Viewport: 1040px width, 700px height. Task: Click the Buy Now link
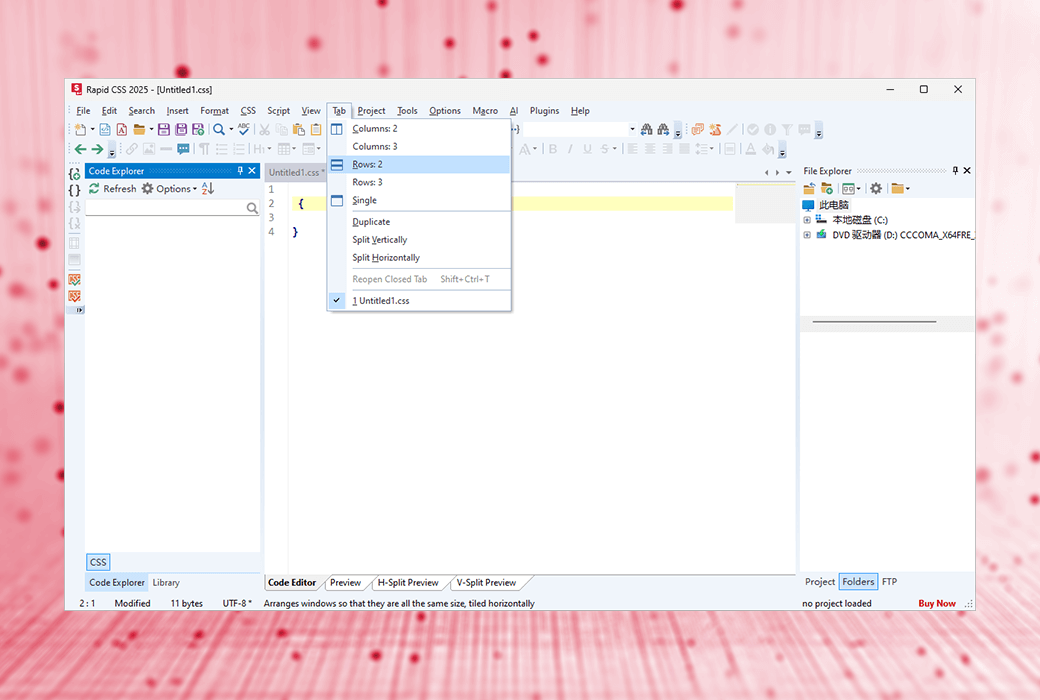point(937,603)
